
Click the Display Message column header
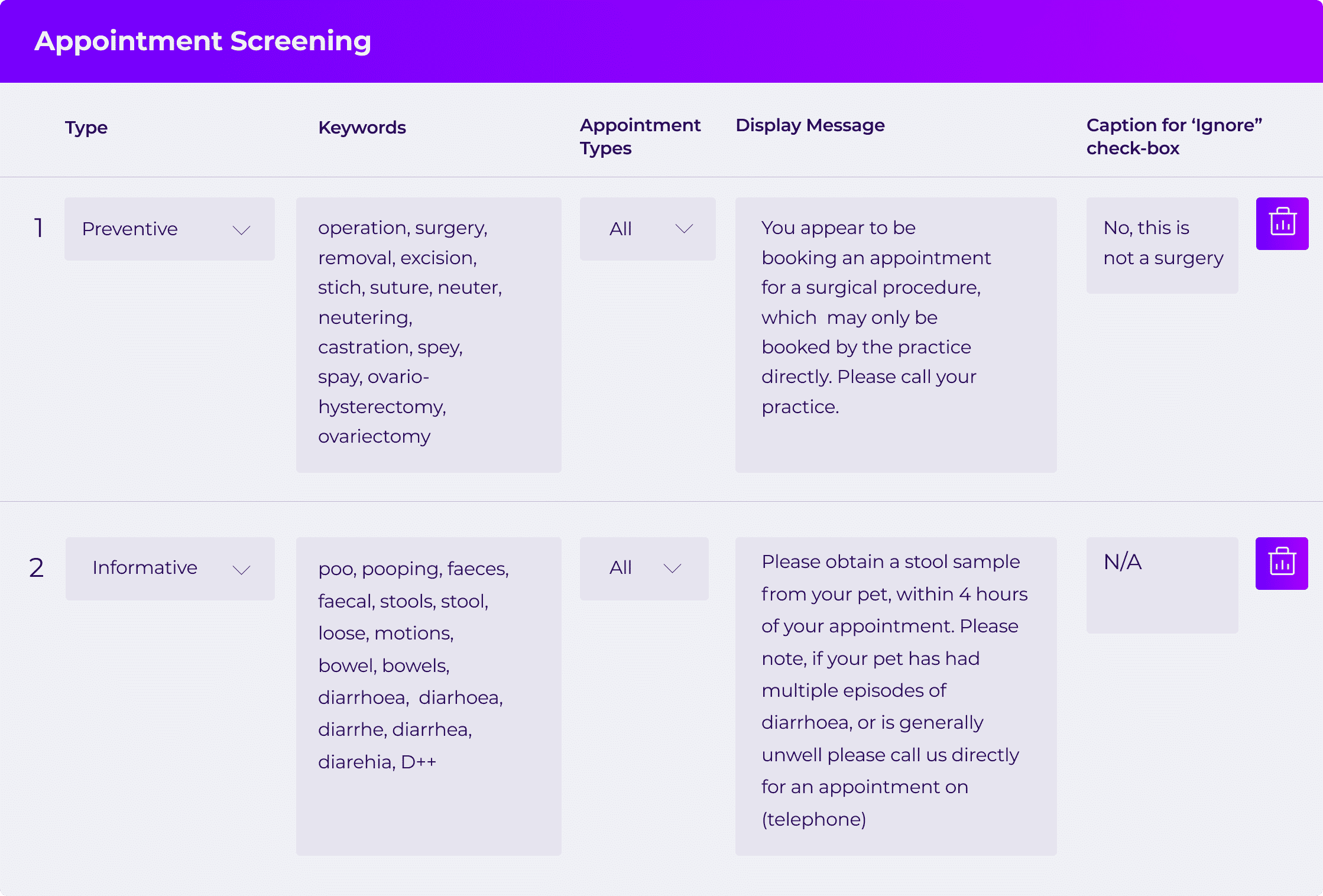[x=810, y=125]
